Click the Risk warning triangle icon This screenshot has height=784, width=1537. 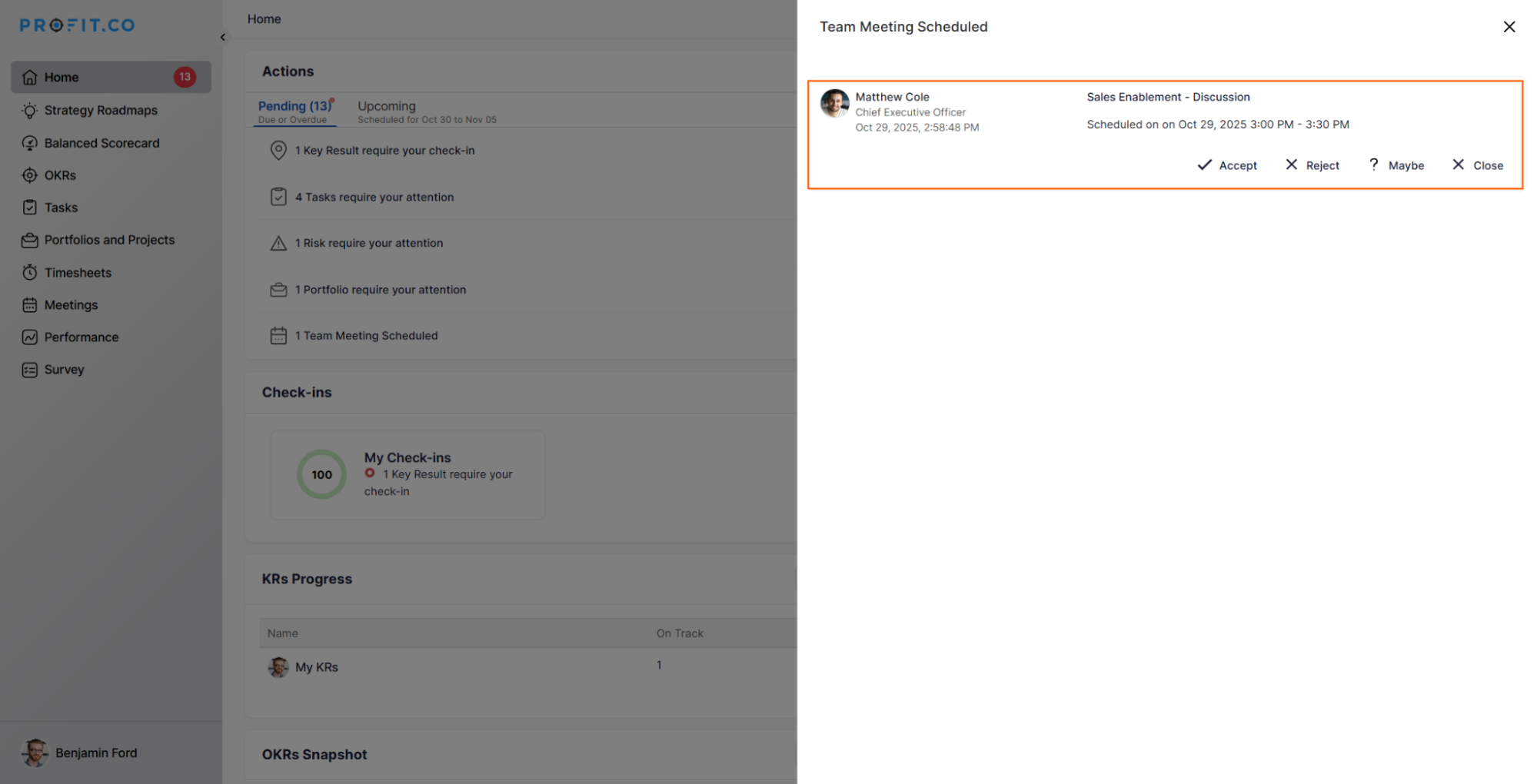point(278,244)
